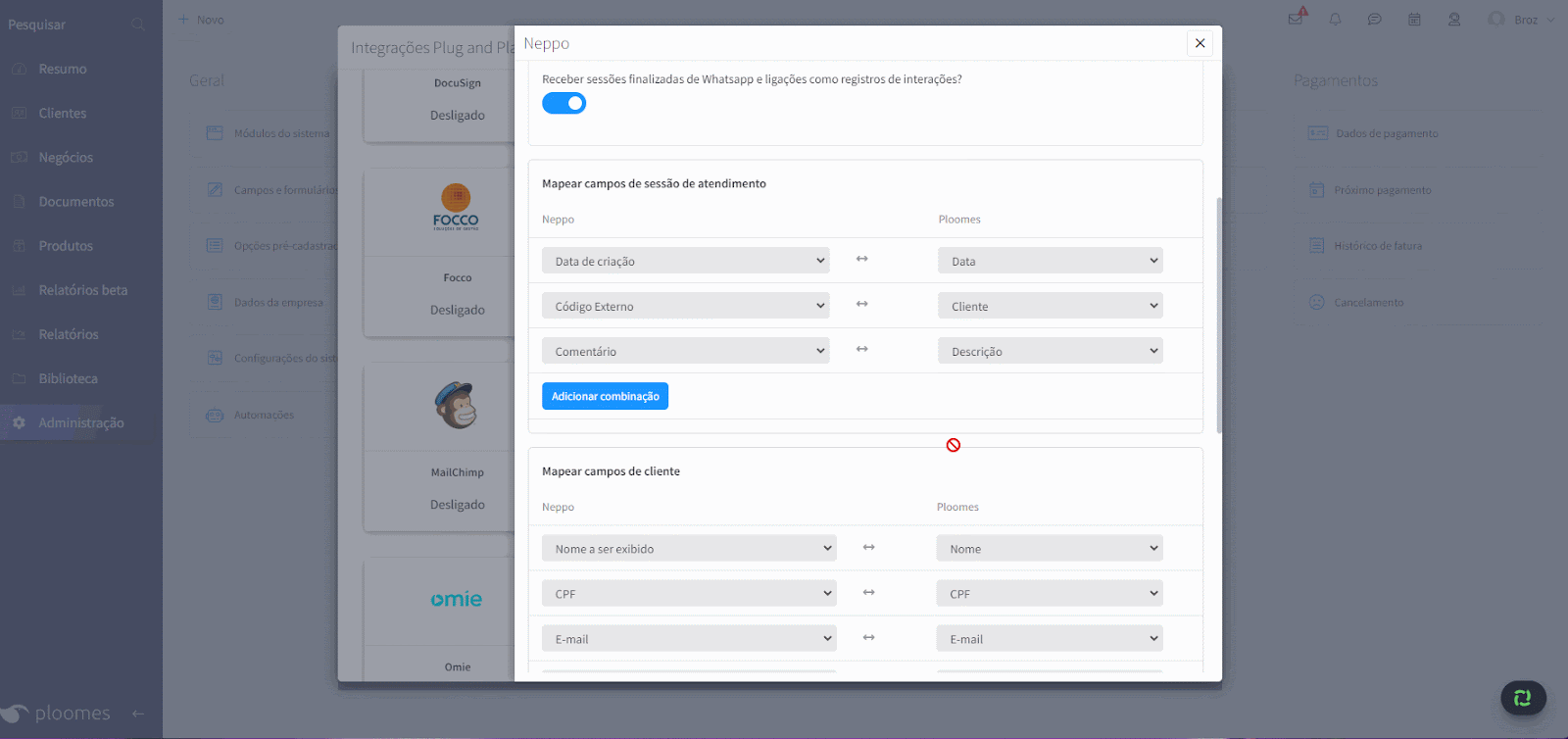
Task: Click the Desligado status under MailChimp
Action: tap(458, 505)
